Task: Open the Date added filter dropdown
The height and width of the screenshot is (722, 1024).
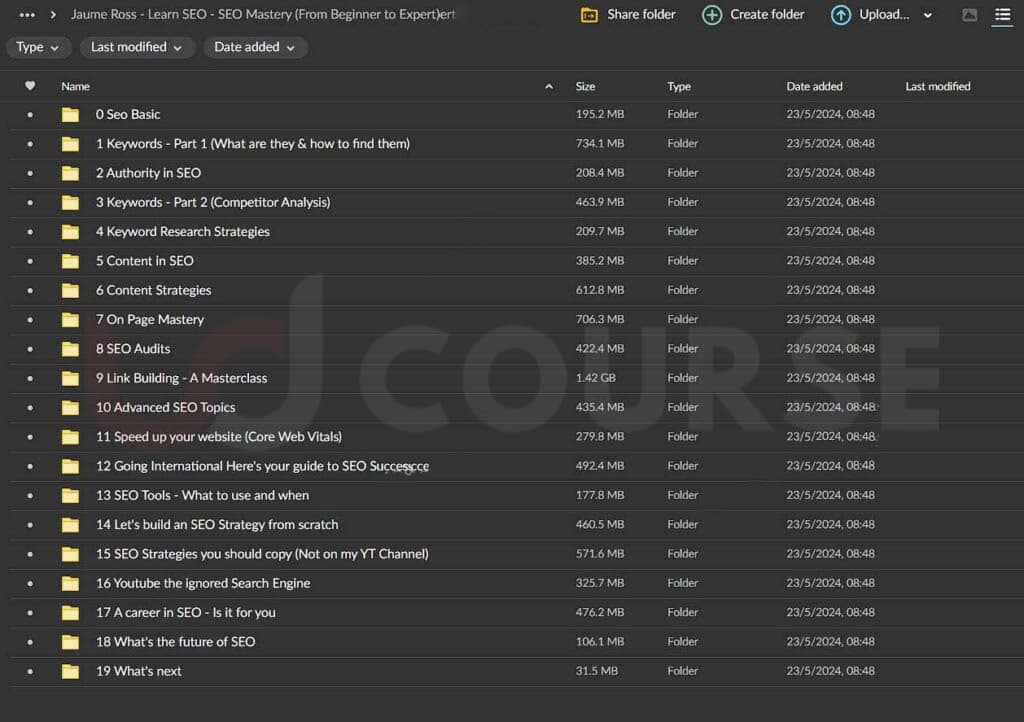Action: coord(255,47)
